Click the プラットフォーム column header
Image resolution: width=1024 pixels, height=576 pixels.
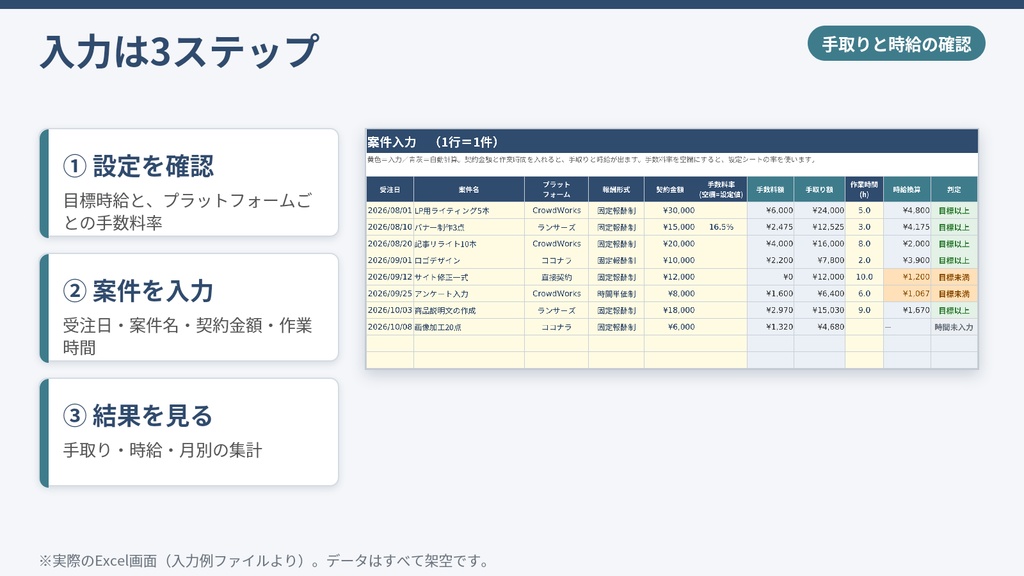pyautogui.click(x=556, y=189)
